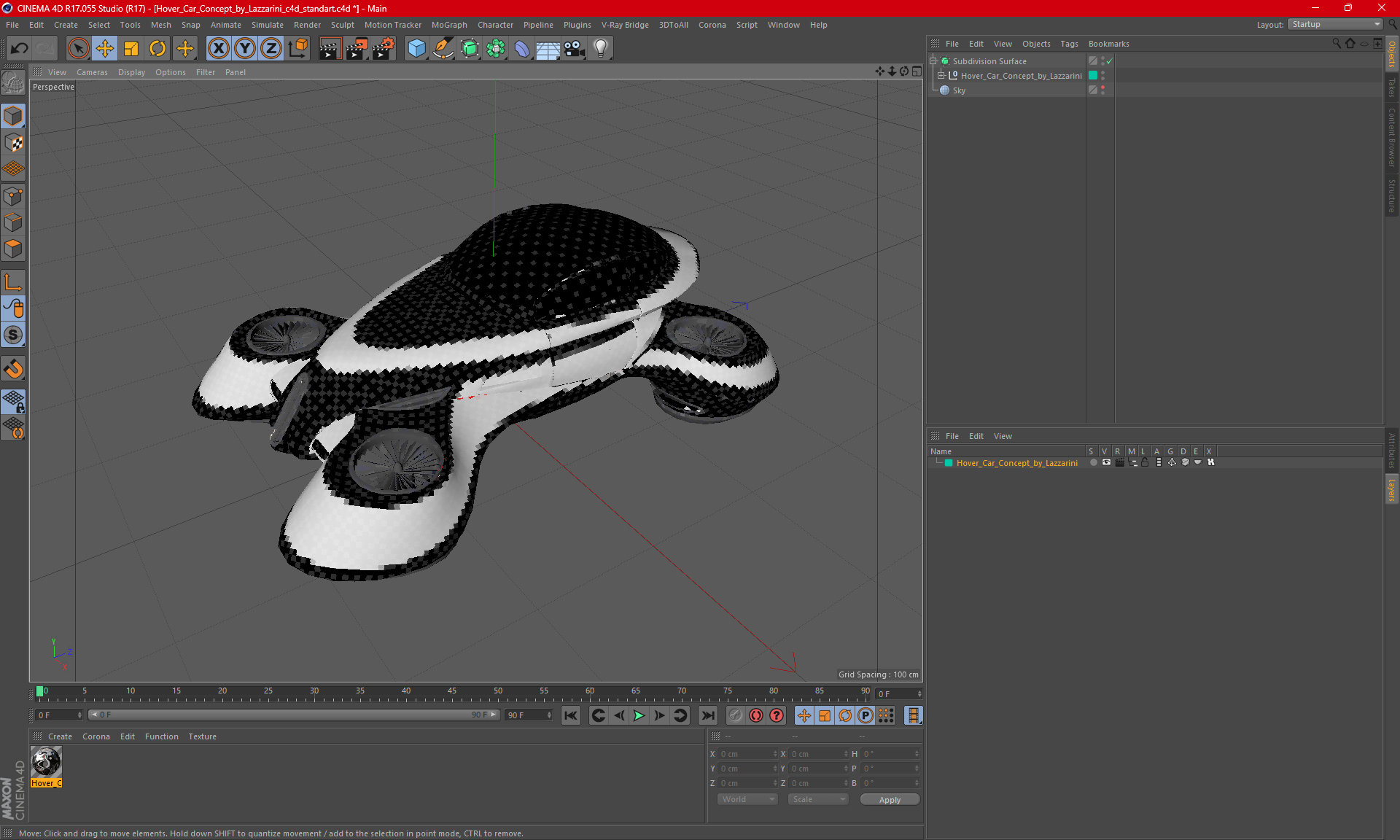
Task: Toggle Subdivision Surface enable checkmark
Action: coord(1110,61)
